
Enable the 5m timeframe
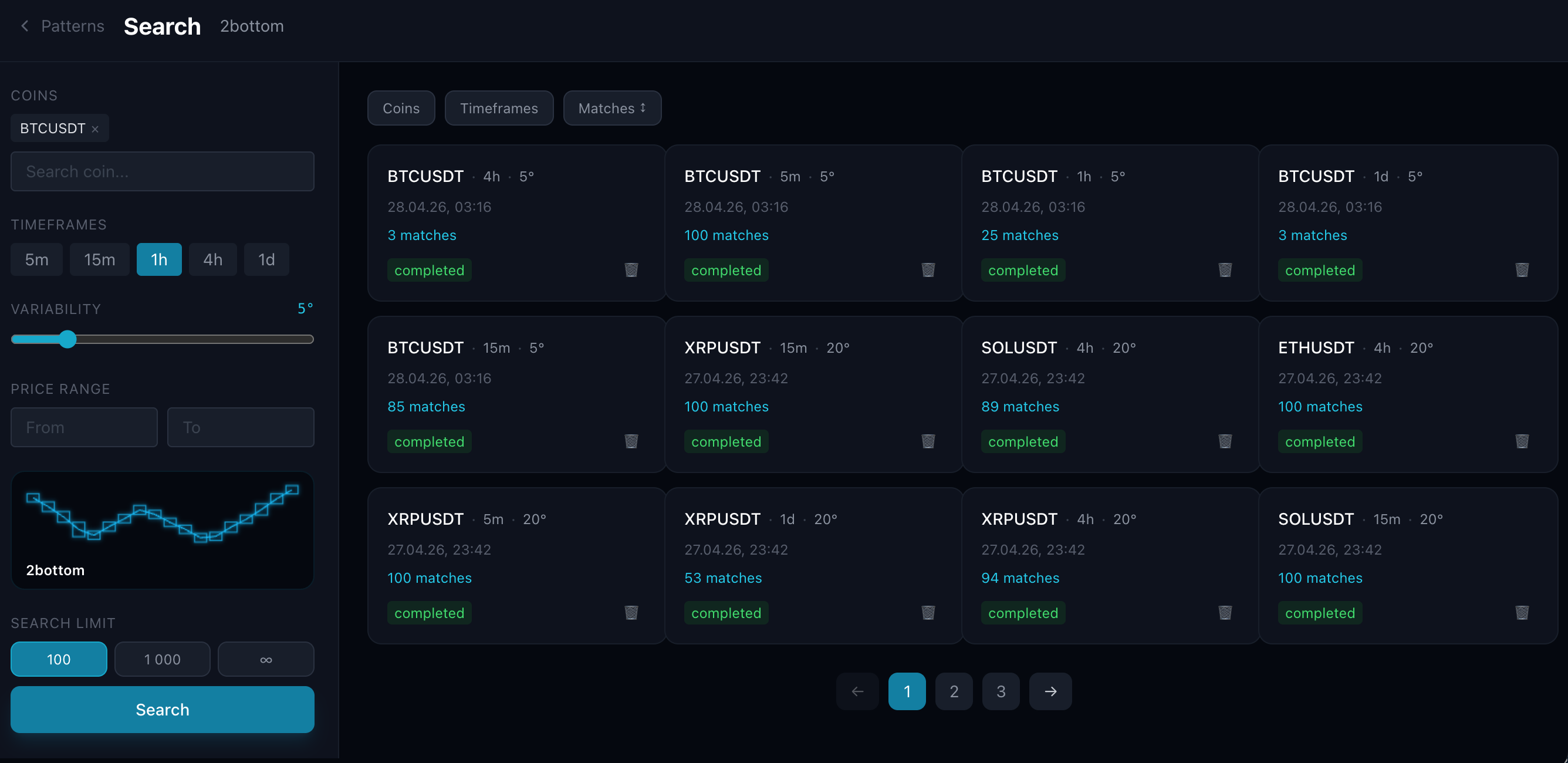click(x=36, y=259)
